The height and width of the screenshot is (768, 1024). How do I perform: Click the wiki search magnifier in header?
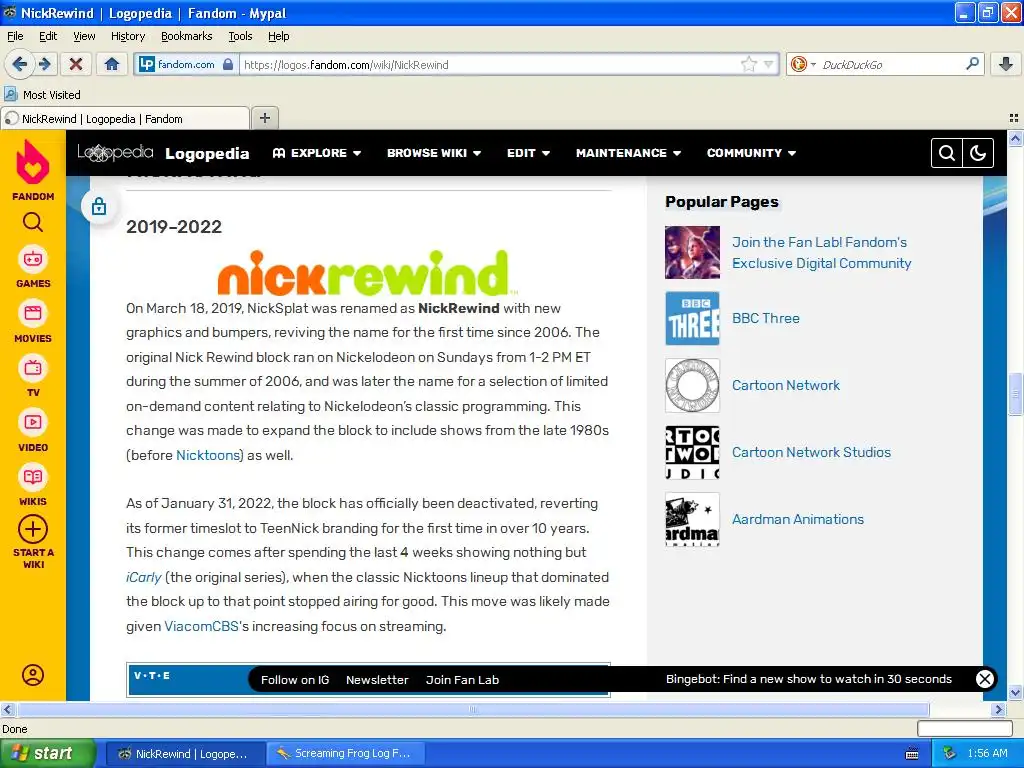click(947, 153)
